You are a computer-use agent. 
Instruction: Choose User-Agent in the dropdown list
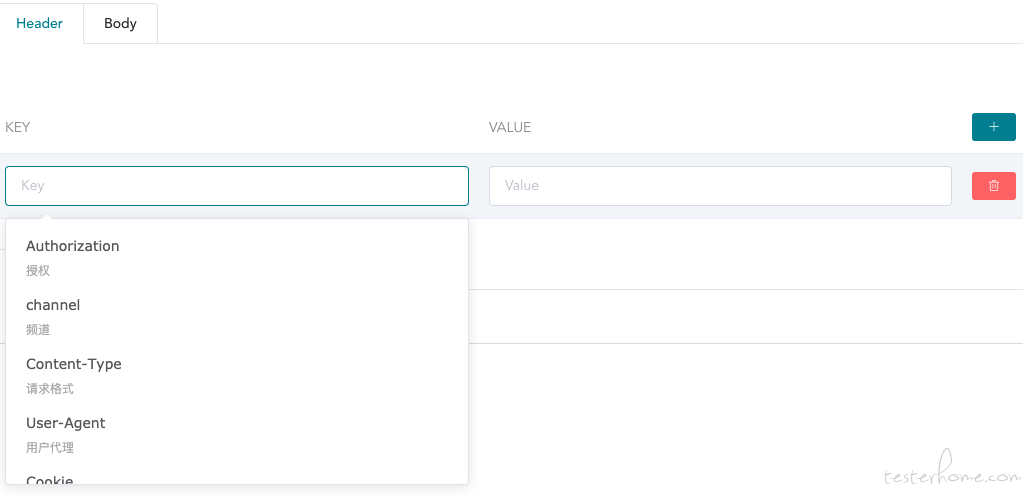(x=237, y=434)
